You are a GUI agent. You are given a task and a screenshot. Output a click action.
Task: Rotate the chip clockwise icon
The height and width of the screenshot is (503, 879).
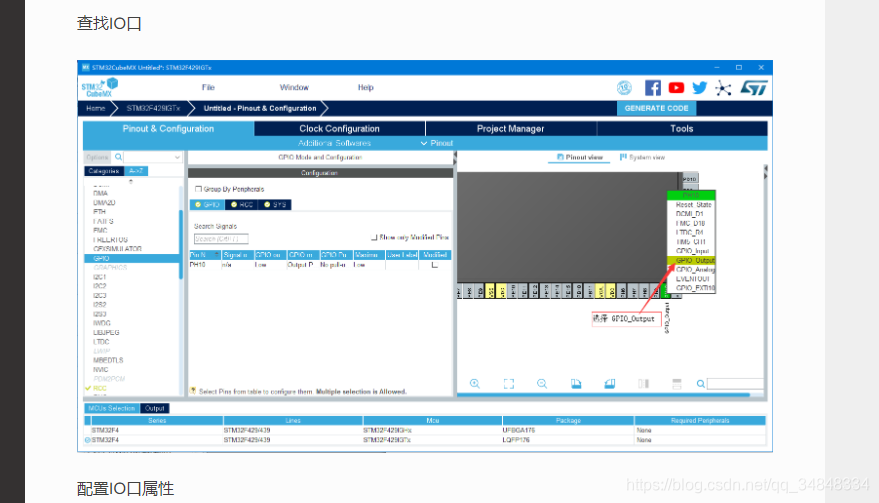[x=576, y=384]
